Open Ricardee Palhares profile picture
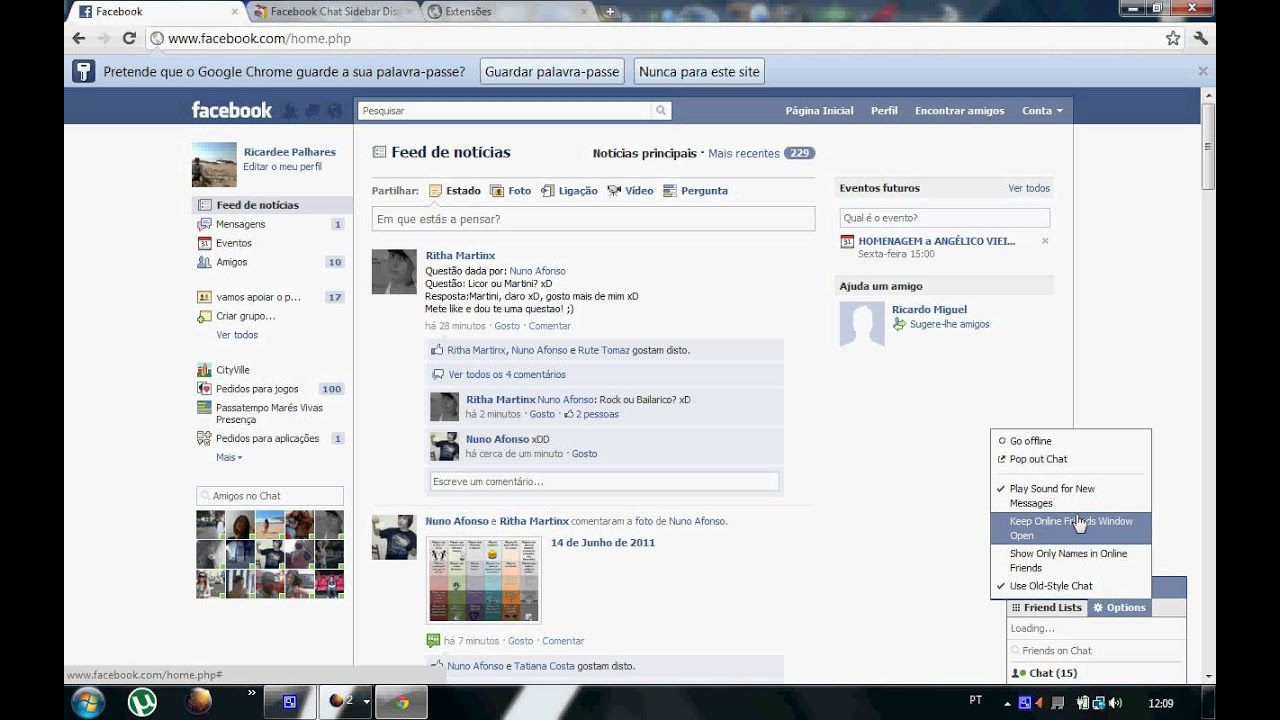The height and width of the screenshot is (720, 1280). pyautogui.click(x=214, y=164)
